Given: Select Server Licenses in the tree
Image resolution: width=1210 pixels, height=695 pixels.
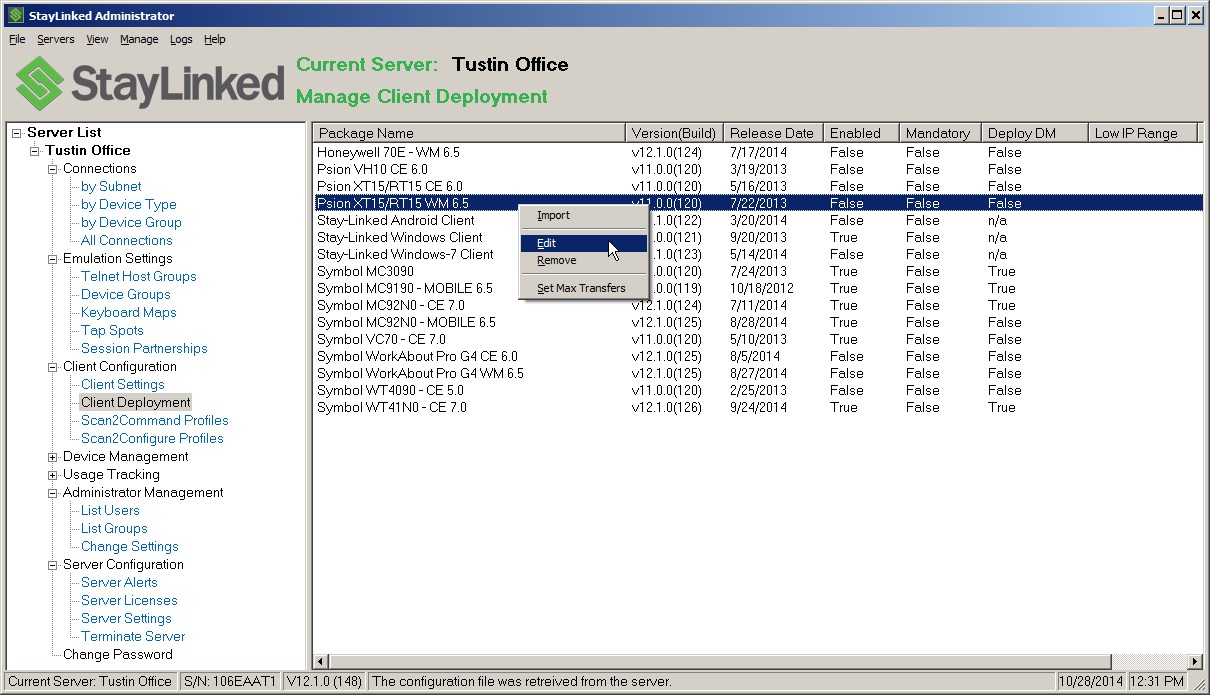Looking at the screenshot, I should [x=128, y=600].
